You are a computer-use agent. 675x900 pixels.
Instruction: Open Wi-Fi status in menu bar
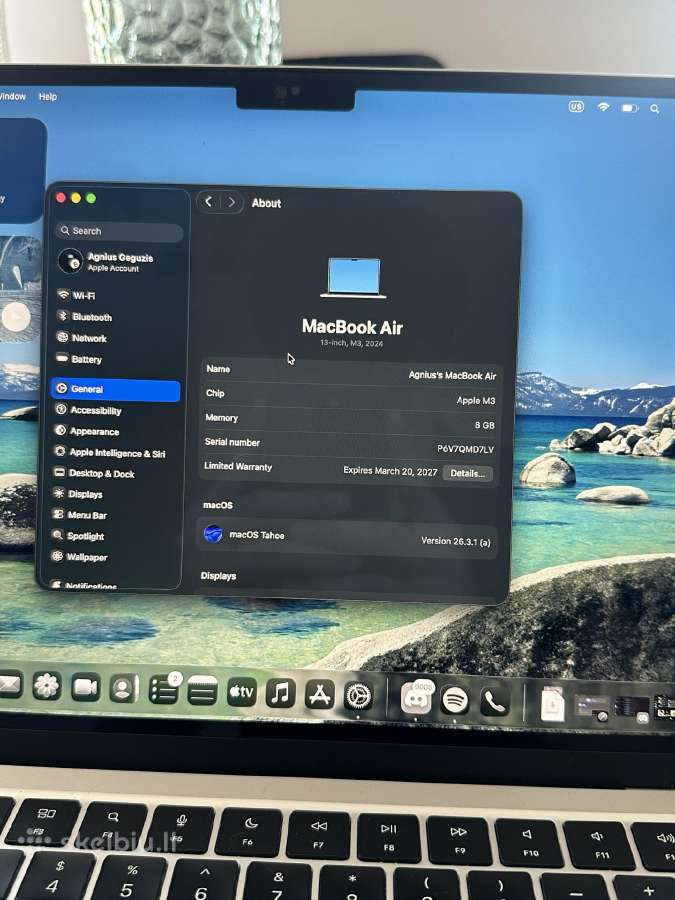[603, 107]
